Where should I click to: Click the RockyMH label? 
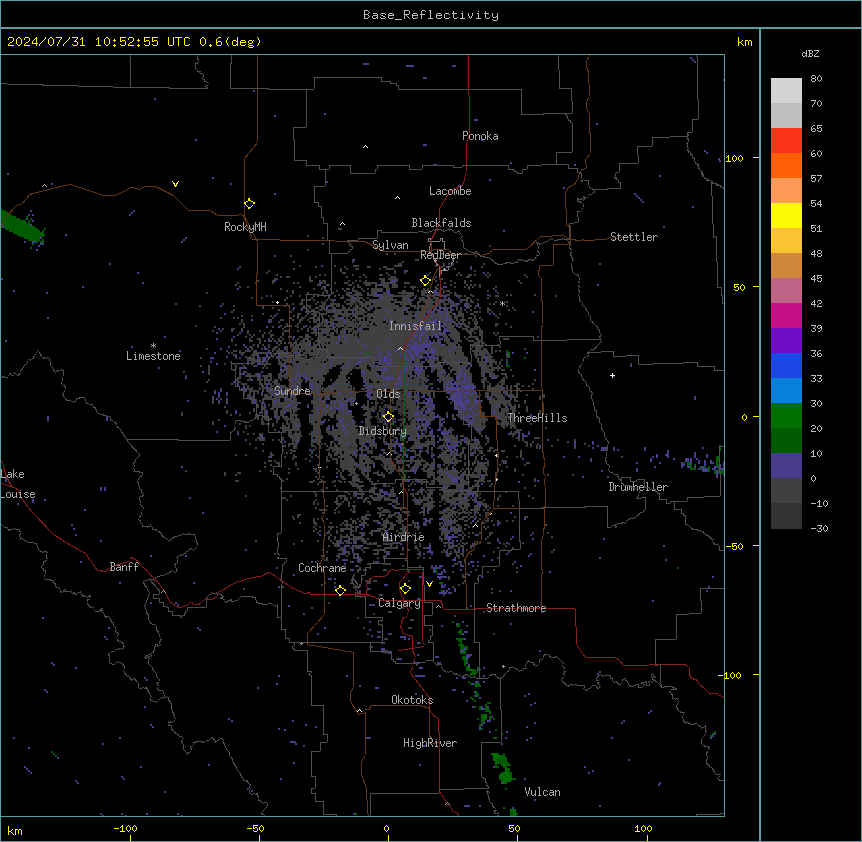click(x=245, y=227)
